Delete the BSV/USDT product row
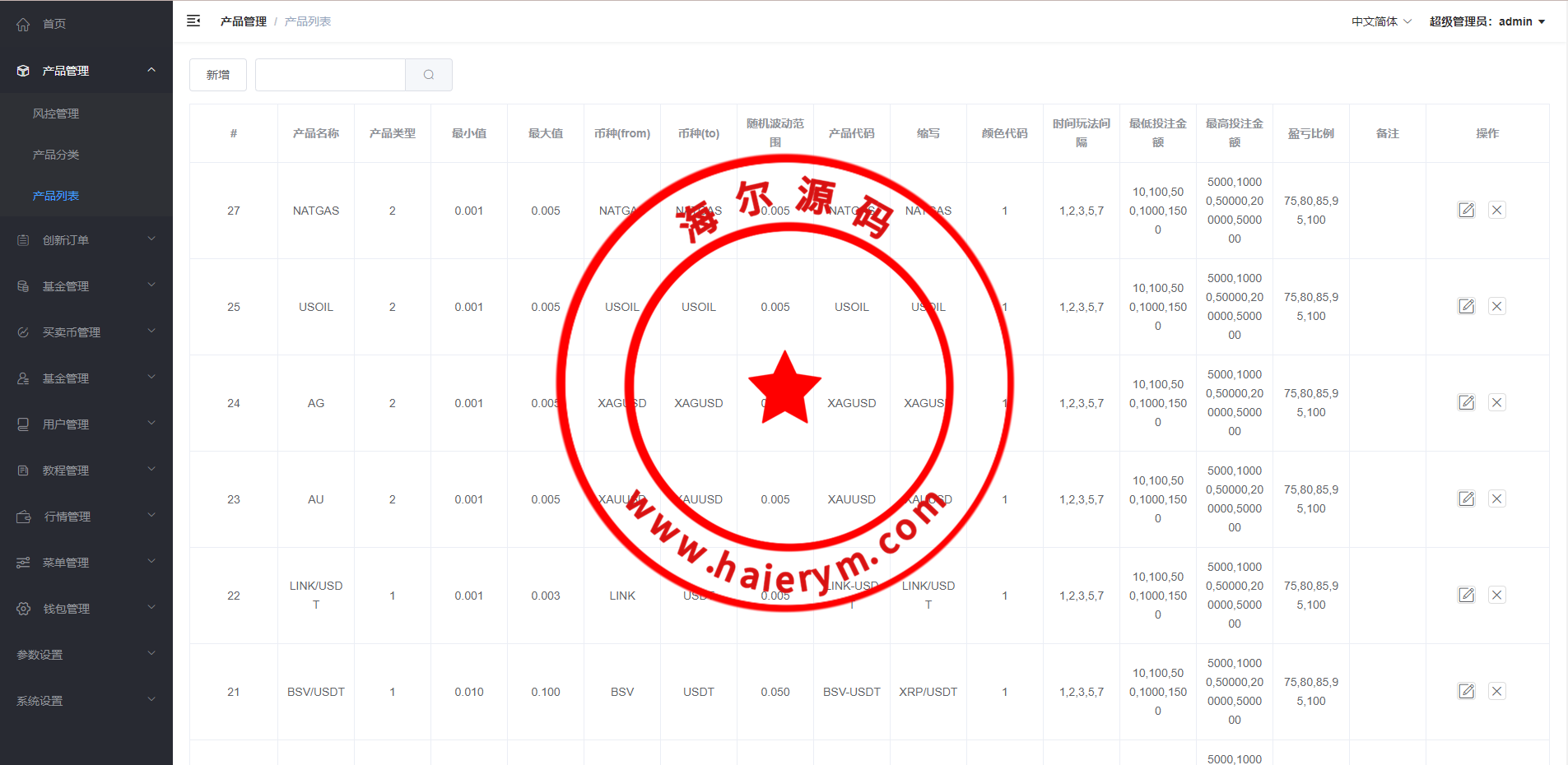The width and height of the screenshot is (1568, 765). (1496, 692)
